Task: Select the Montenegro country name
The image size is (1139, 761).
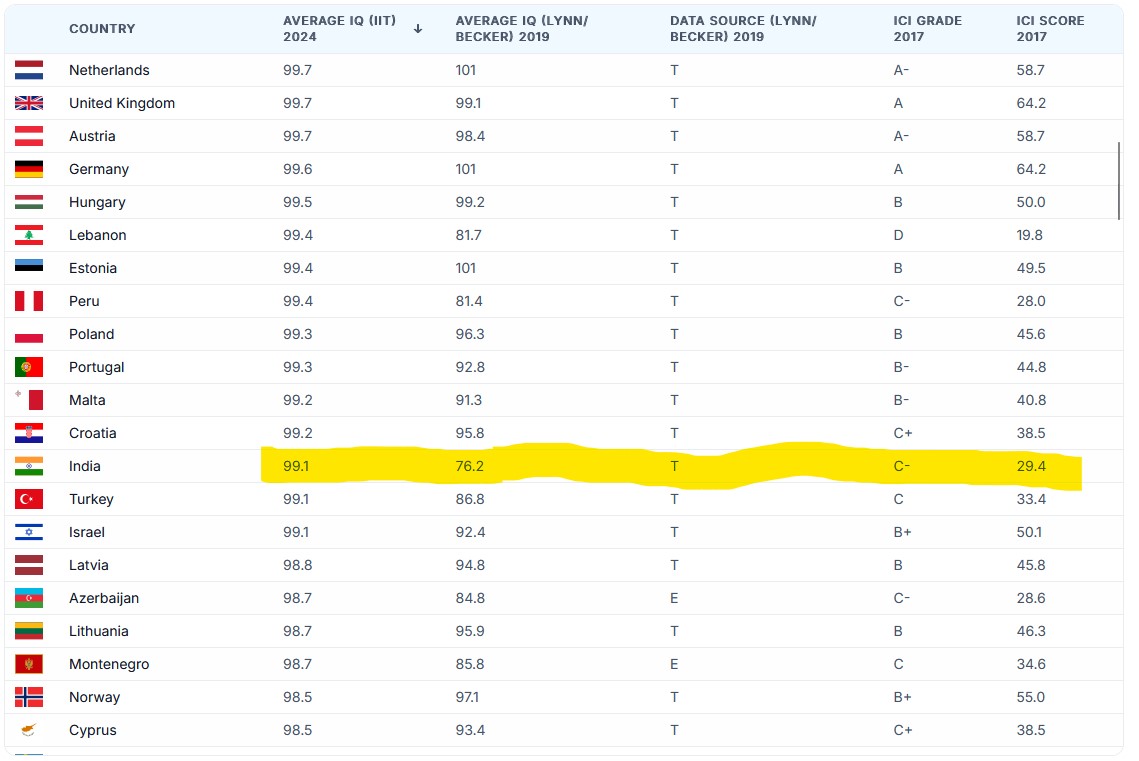Action: [x=109, y=664]
